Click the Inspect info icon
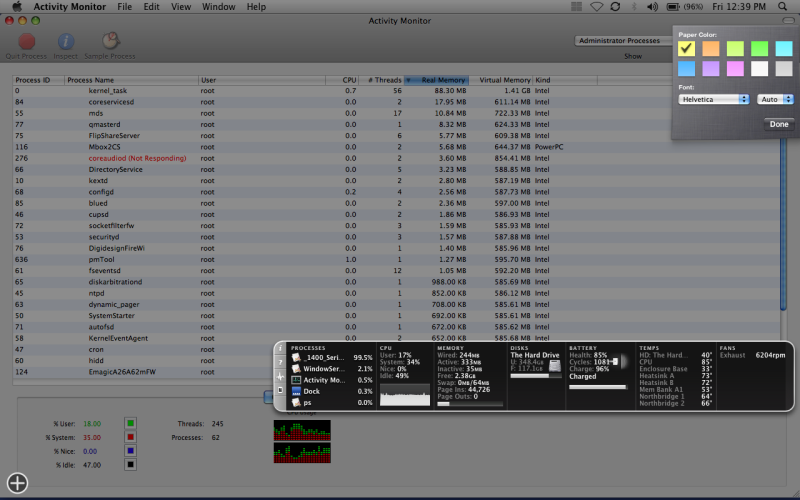Viewport: 800px width, 500px height. tap(66, 41)
